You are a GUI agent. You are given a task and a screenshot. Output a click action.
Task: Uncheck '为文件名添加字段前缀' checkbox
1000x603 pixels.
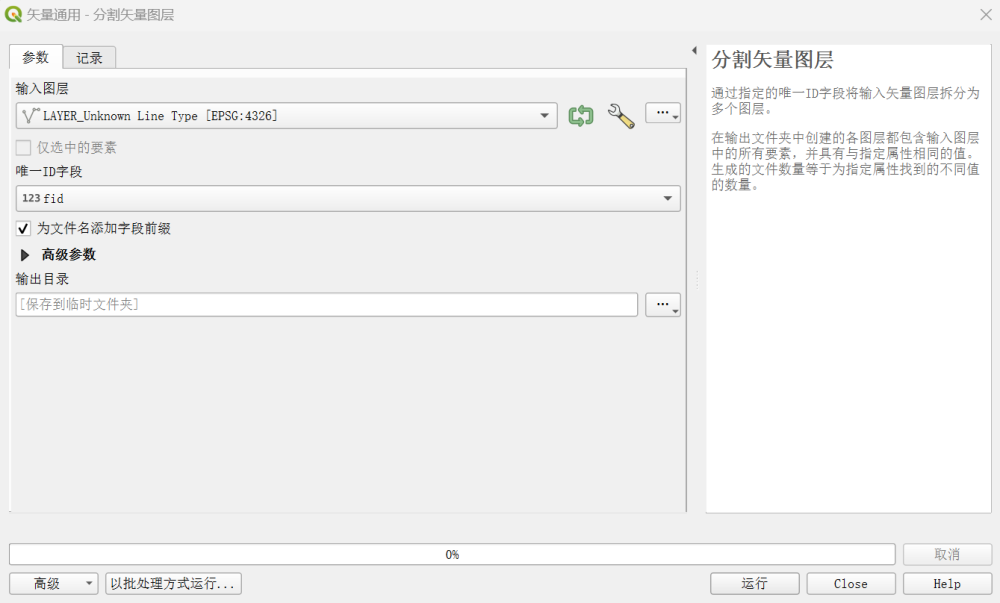(x=24, y=228)
